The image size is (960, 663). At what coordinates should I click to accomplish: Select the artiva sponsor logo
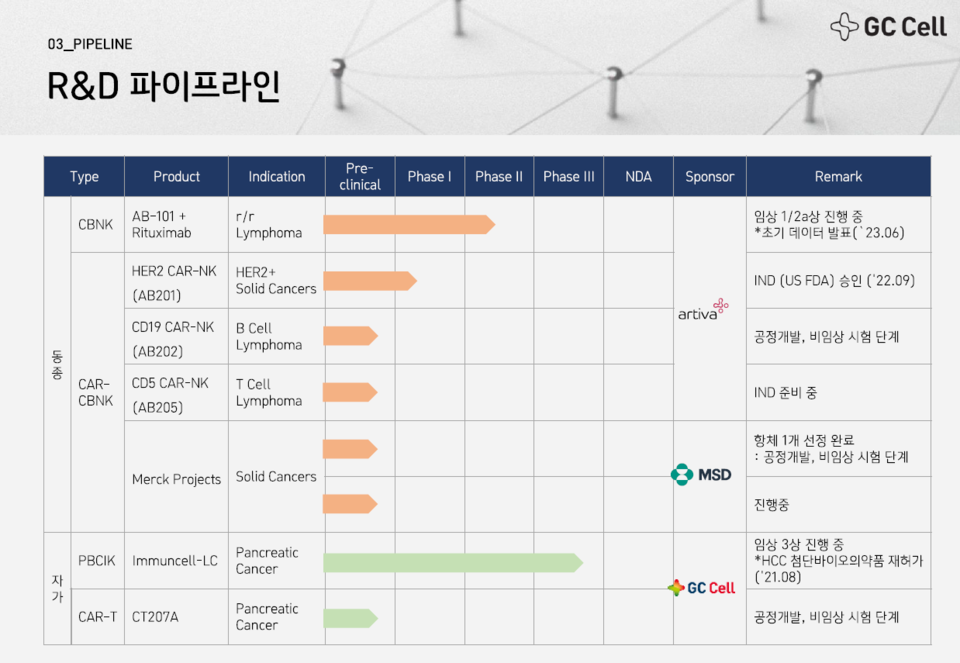[x=701, y=311]
